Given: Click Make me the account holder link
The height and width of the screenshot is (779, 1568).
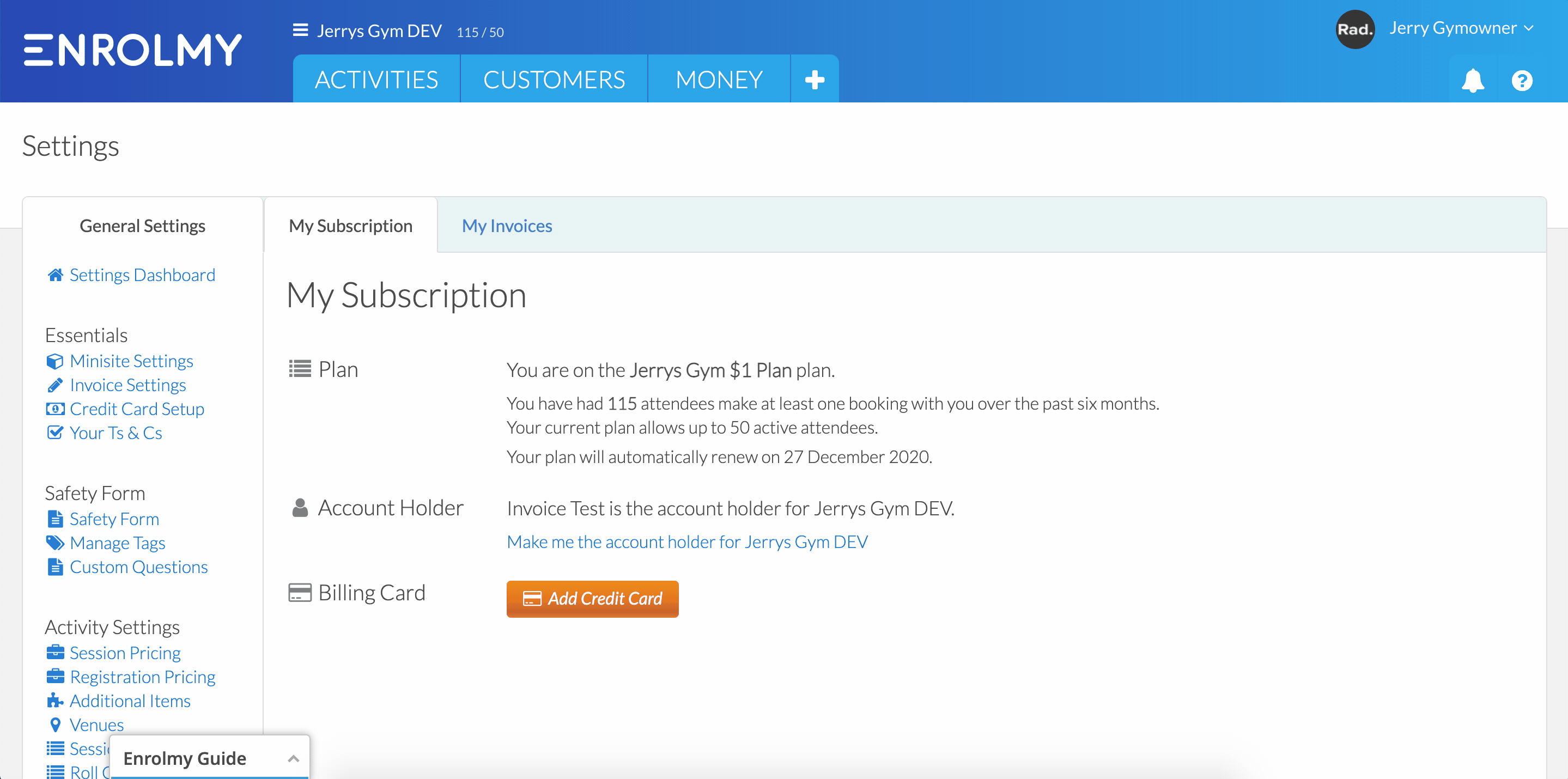Looking at the screenshot, I should click(x=686, y=541).
